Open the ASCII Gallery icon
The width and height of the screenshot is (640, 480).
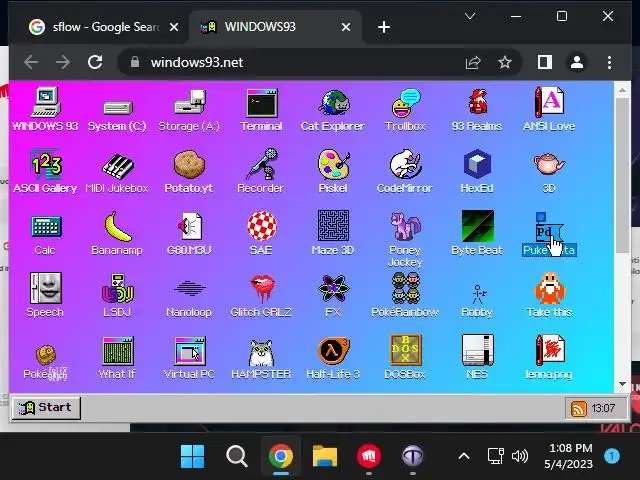46,165
